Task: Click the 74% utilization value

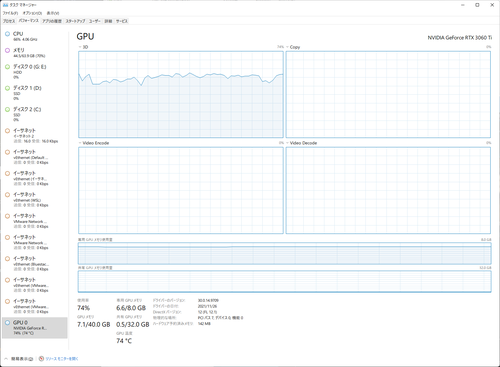Action: 83,308
